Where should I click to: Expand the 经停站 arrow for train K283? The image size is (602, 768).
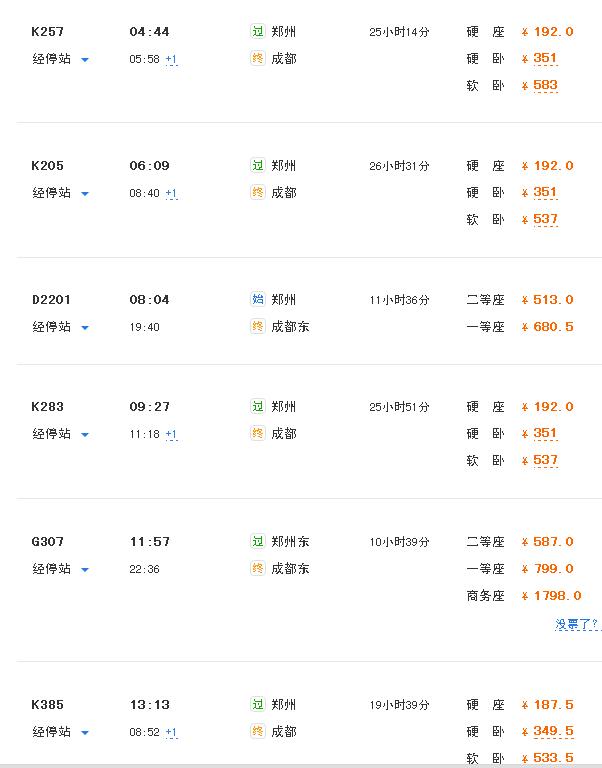tap(85, 435)
